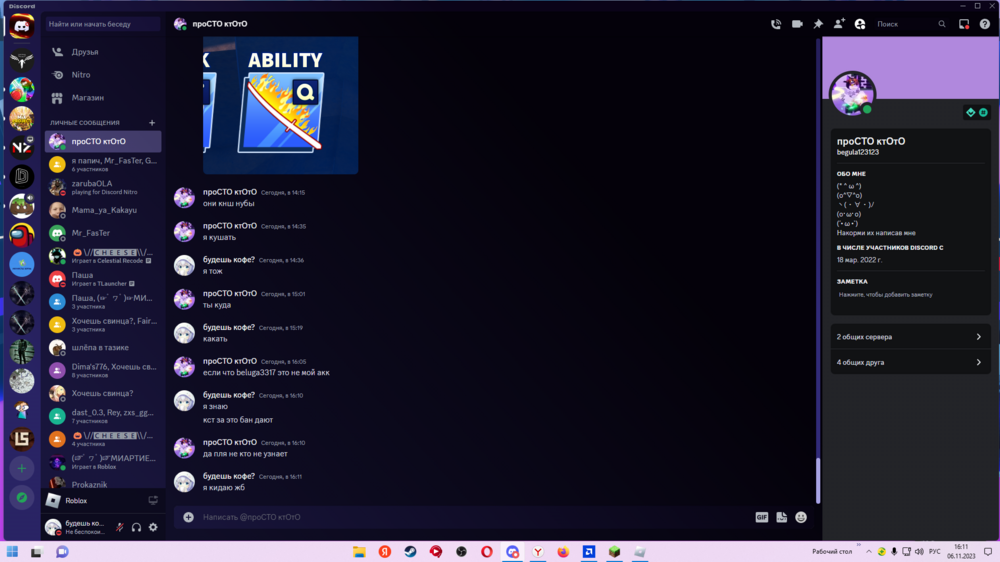Add a server with the plus button
Image resolution: width=1000 pixels, height=562 pixels.
coord(22,469)
